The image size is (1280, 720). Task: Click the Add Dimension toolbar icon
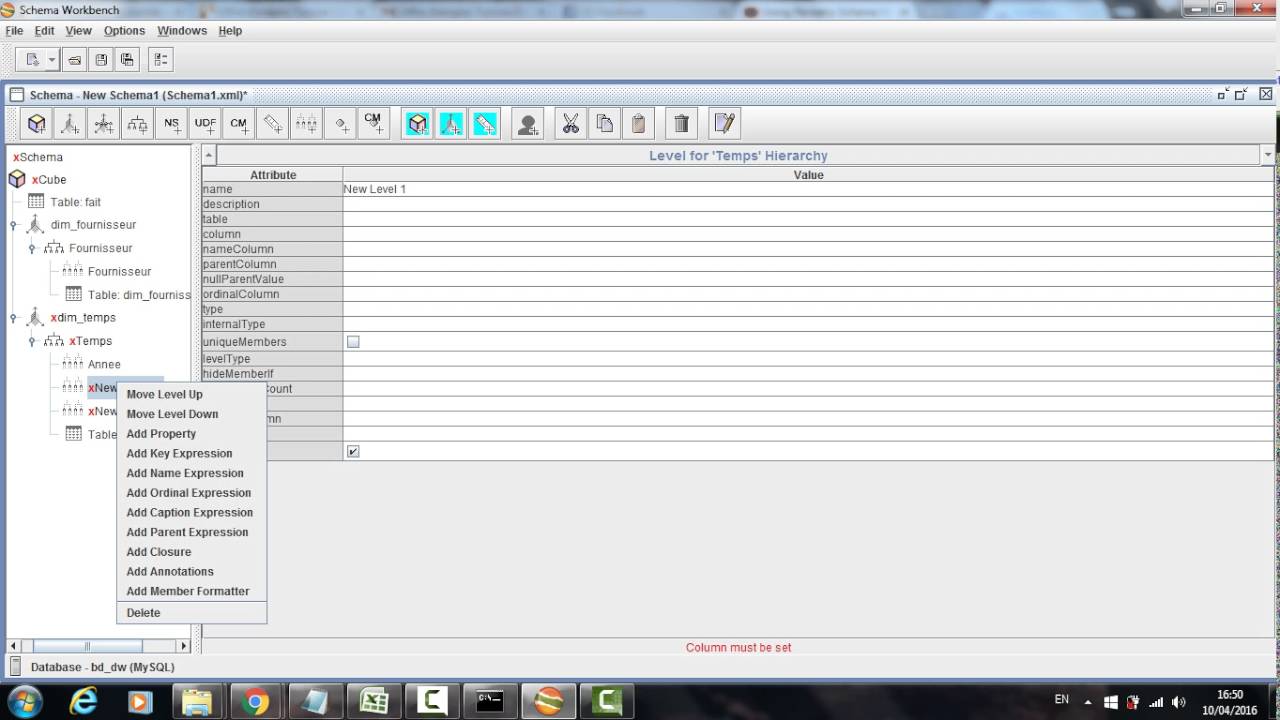click(x=70, y=124)
